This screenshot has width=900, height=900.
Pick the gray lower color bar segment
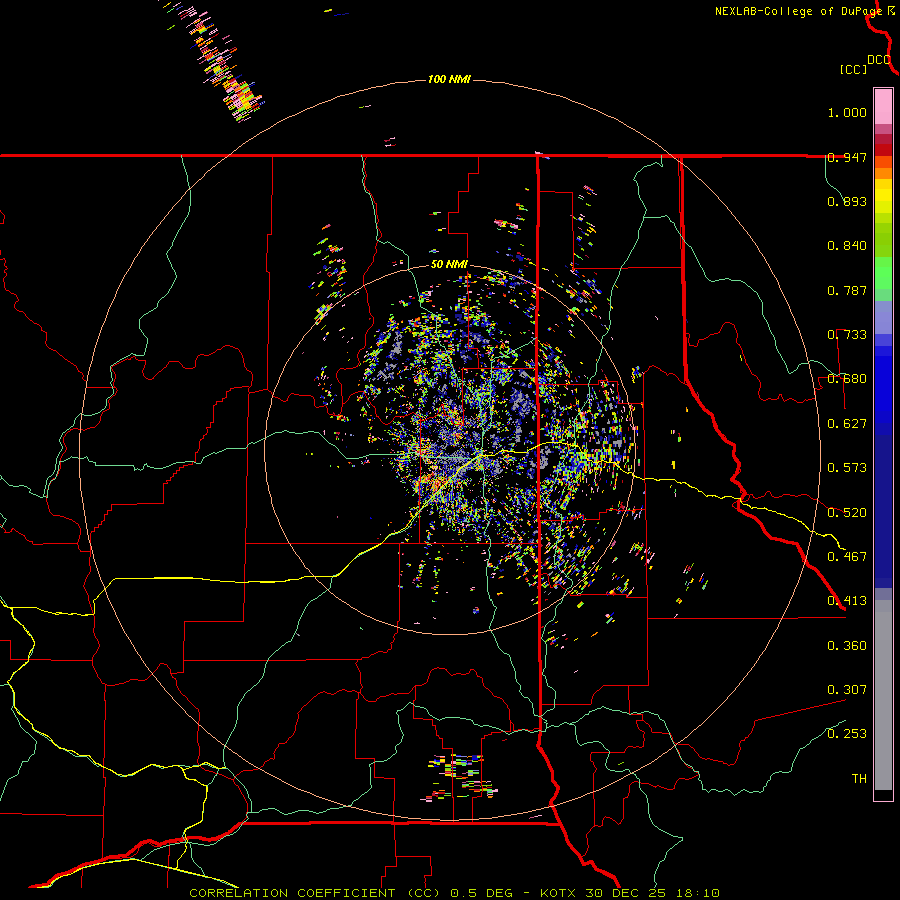pos(883,695)
